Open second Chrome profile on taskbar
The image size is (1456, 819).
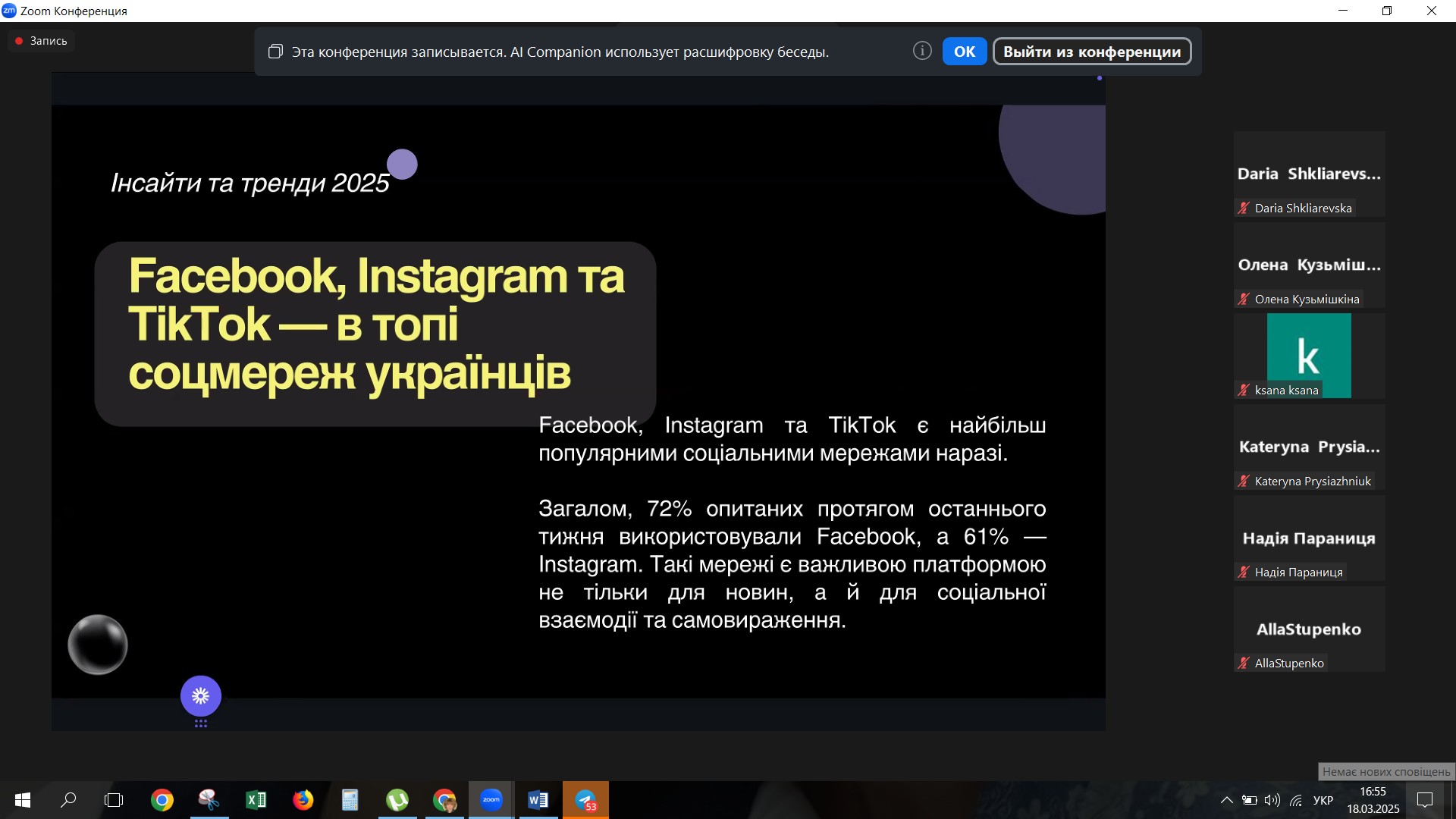444,800
